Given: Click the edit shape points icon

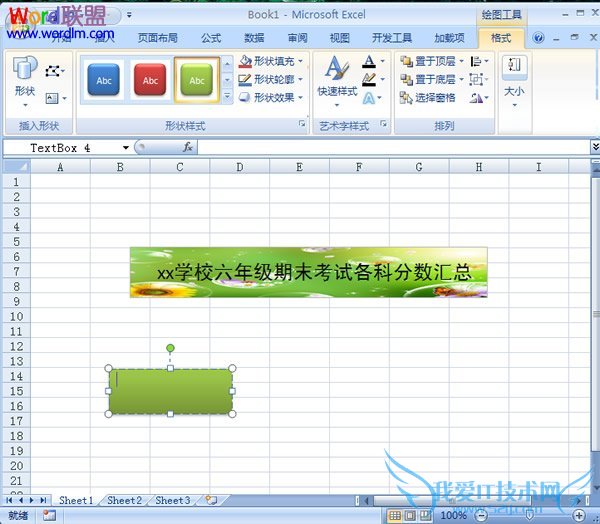Looking at the screenshot, I should [55, 71].
